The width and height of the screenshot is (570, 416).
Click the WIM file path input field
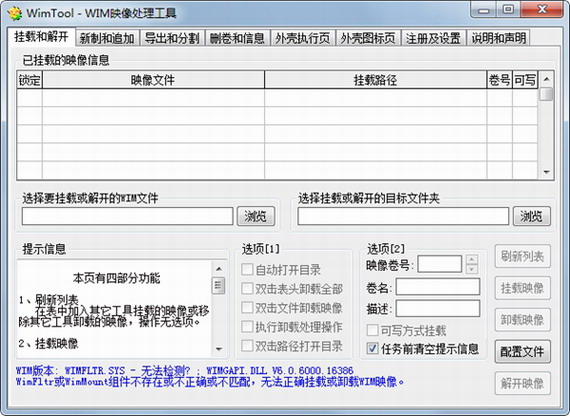click(x=127, y=216)
